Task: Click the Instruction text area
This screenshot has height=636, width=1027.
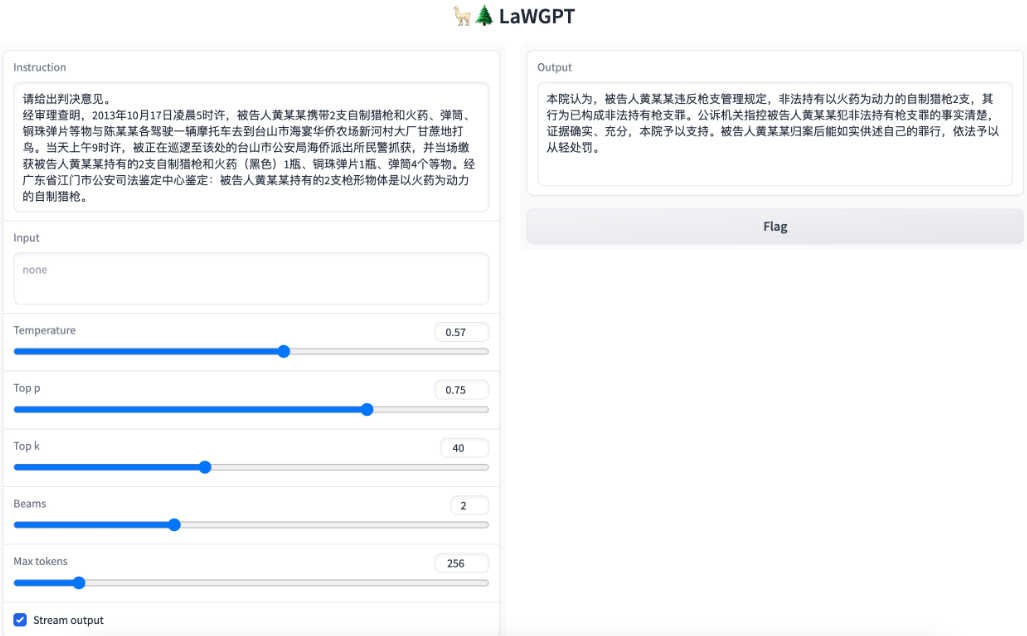Action: point(251,147)
